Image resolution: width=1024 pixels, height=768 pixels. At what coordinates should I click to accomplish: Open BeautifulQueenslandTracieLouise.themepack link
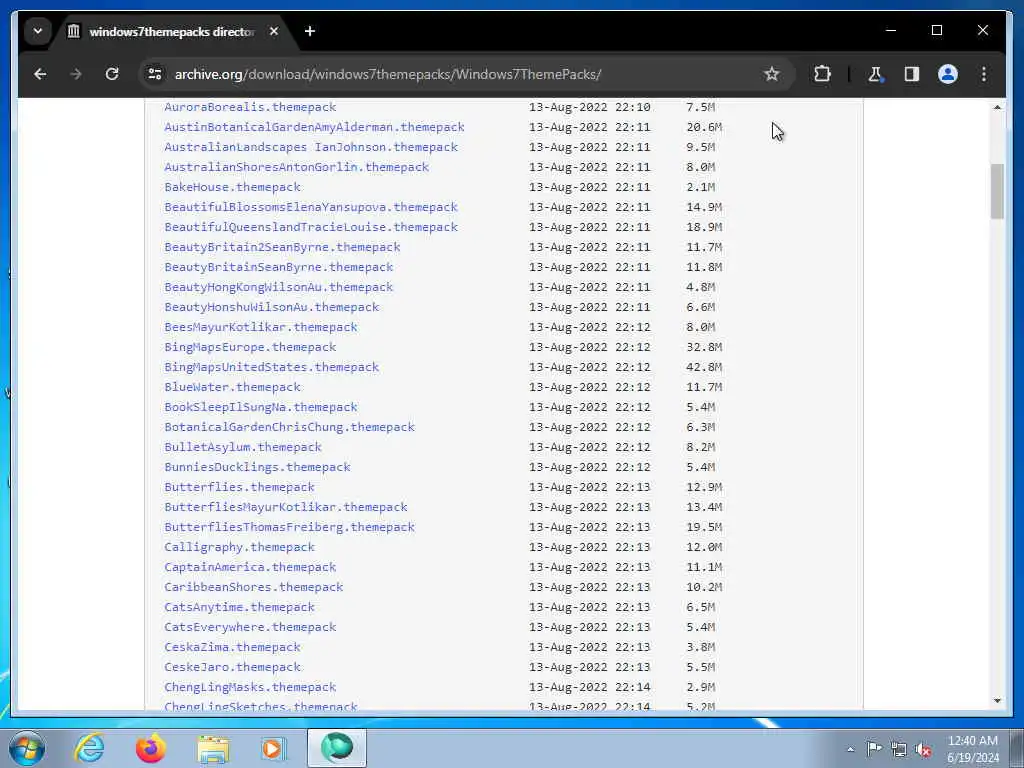click(311, 227)
